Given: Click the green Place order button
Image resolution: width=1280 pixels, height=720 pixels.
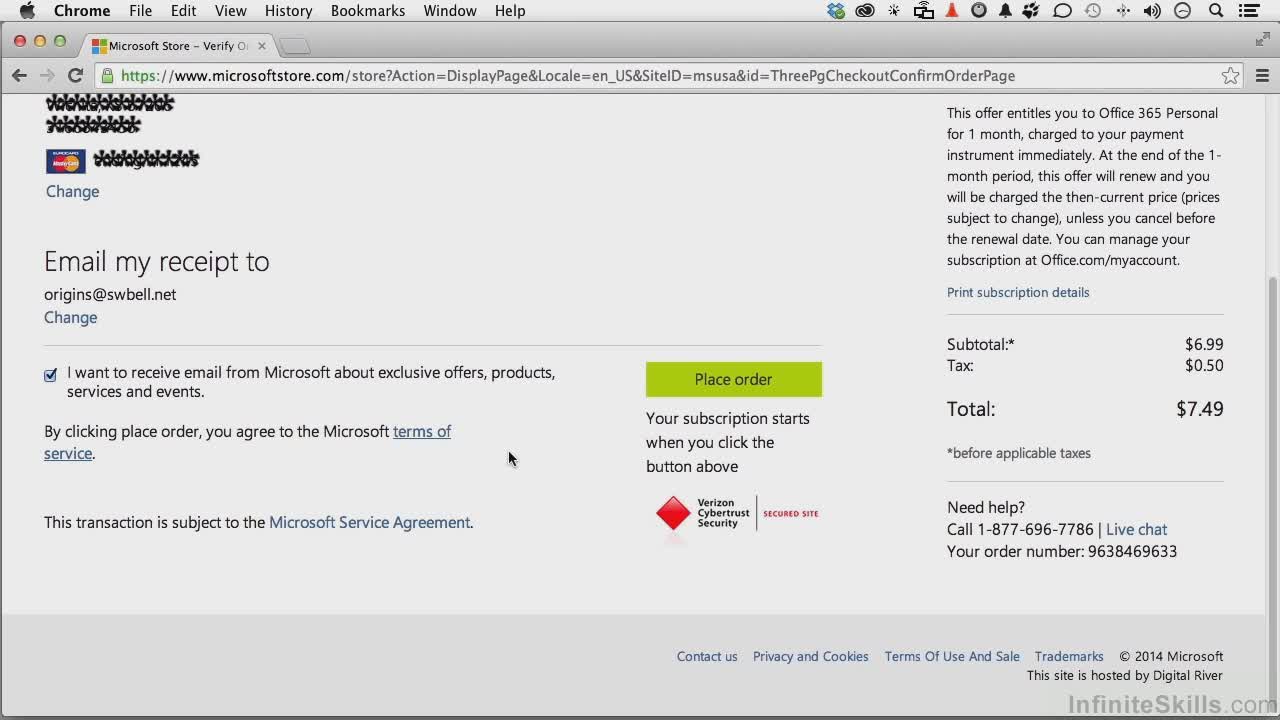Looking at the screenshot, I should coord(734,379).
